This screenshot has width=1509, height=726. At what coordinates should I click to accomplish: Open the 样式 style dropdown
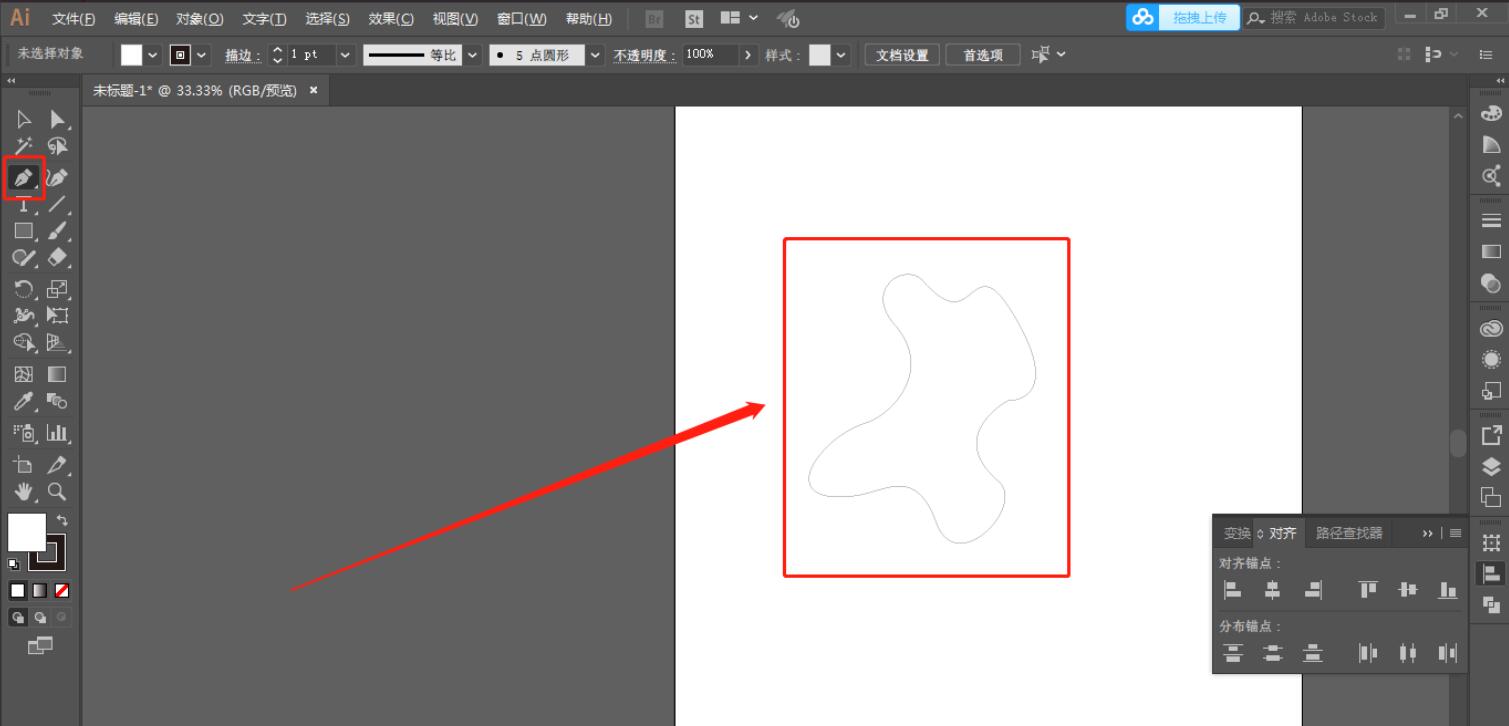840,55
